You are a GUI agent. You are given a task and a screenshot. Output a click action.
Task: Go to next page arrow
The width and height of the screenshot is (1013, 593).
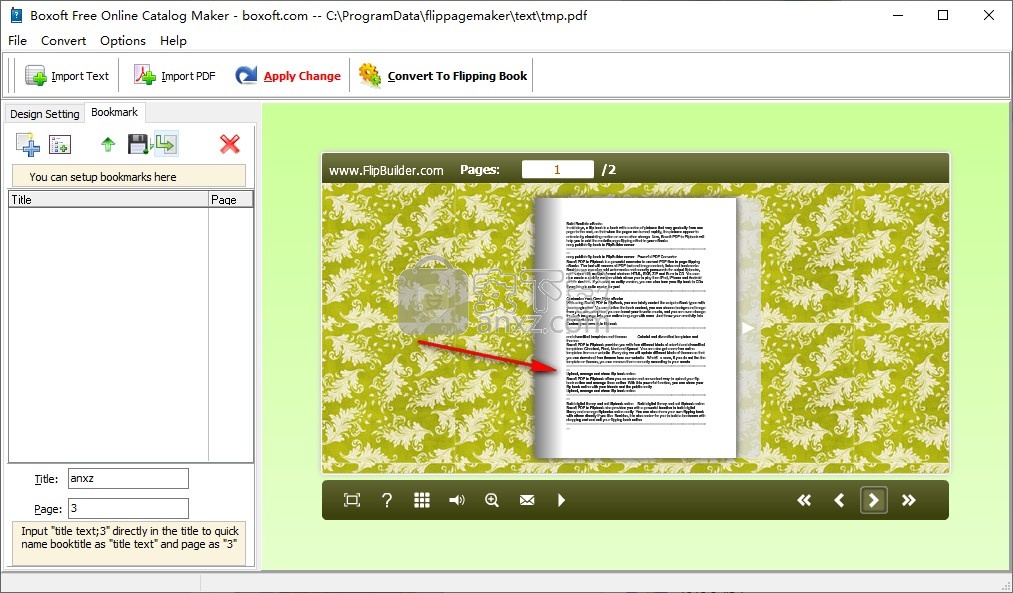(873, 500)
